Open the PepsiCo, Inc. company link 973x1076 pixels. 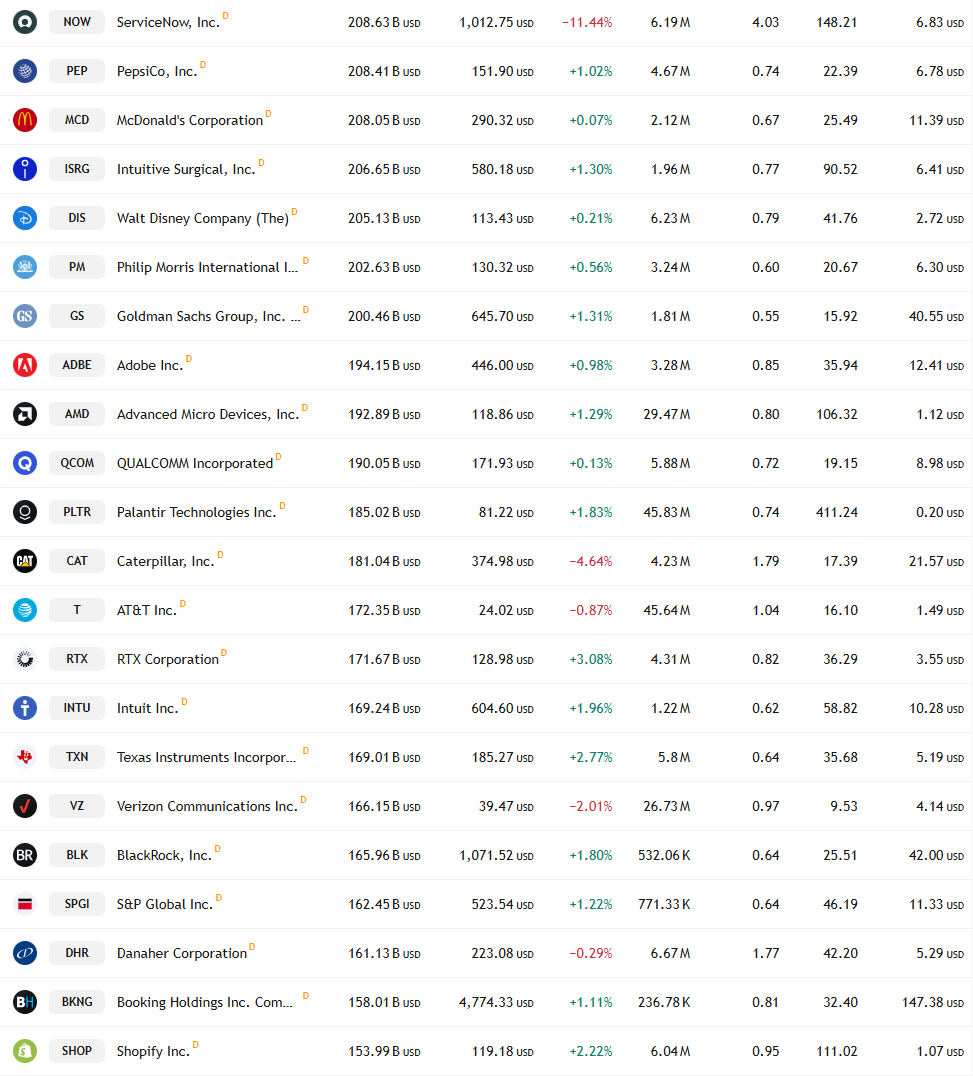tap(157, 71)
